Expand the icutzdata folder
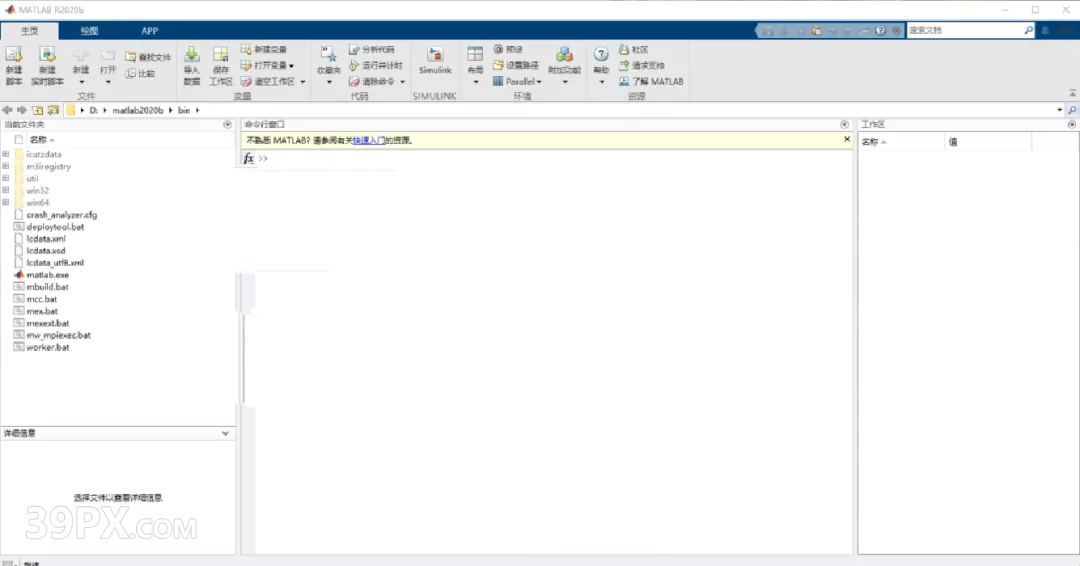Image resolution: width=1080 pixels, height=566 pixels. [6, 154]
